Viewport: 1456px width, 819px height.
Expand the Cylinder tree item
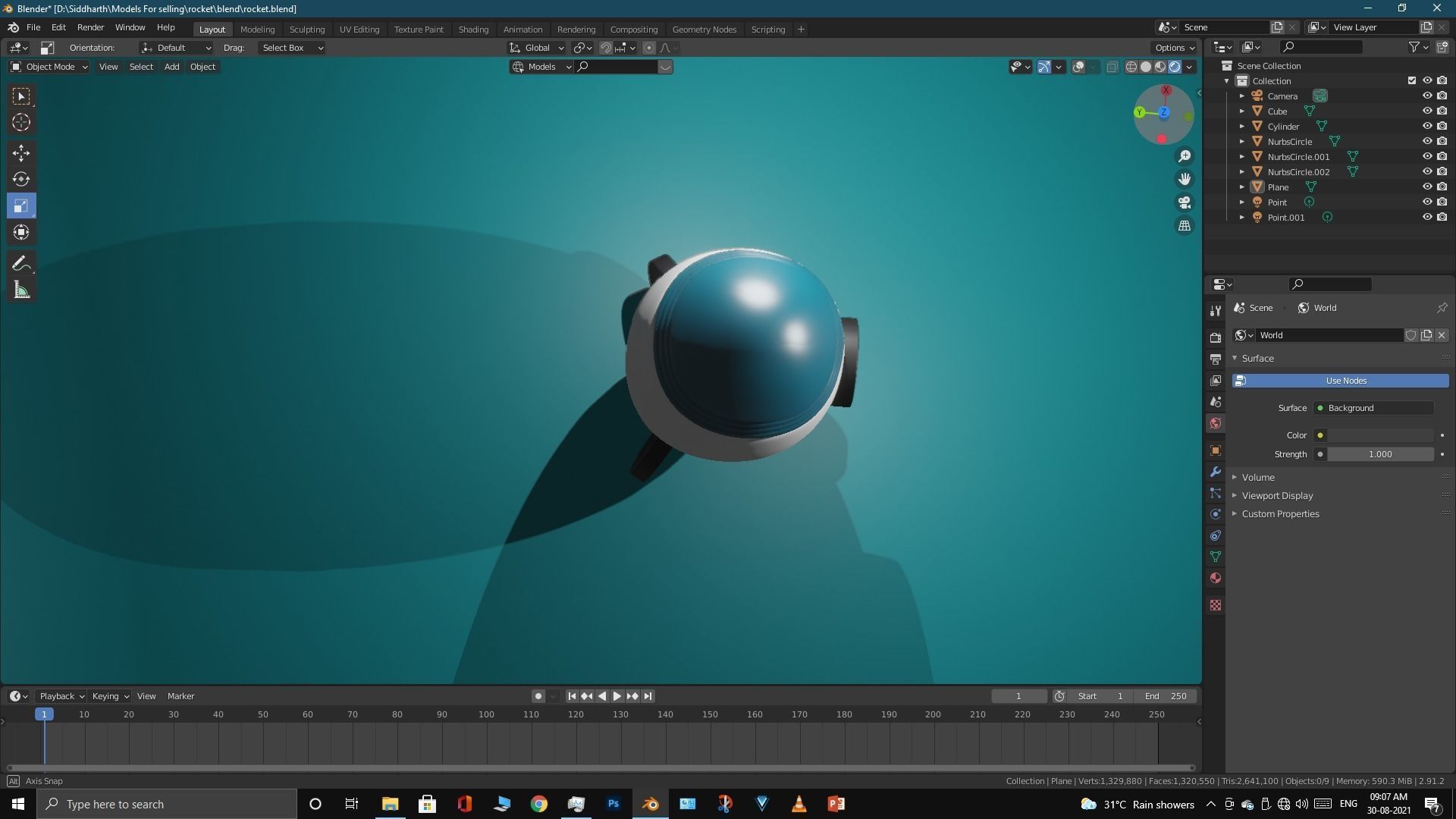1242,127
